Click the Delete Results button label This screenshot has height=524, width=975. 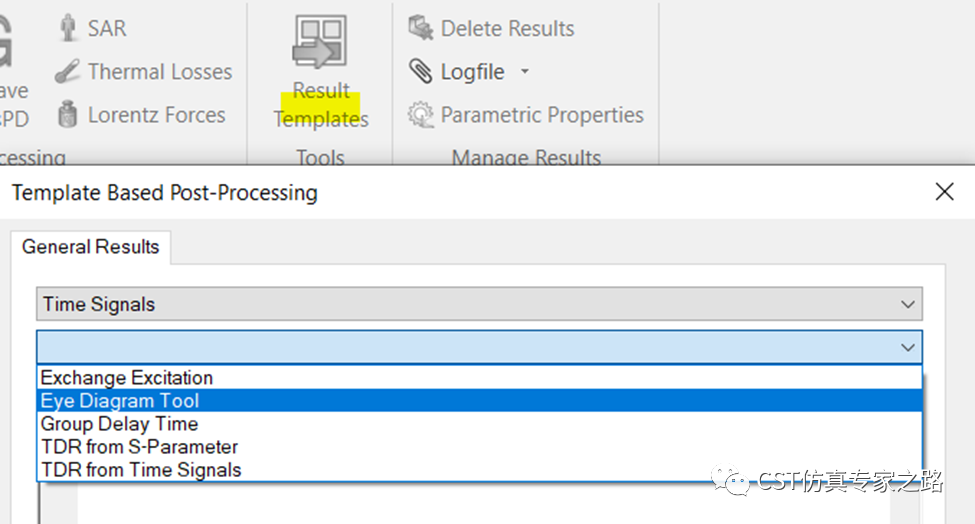507,29
